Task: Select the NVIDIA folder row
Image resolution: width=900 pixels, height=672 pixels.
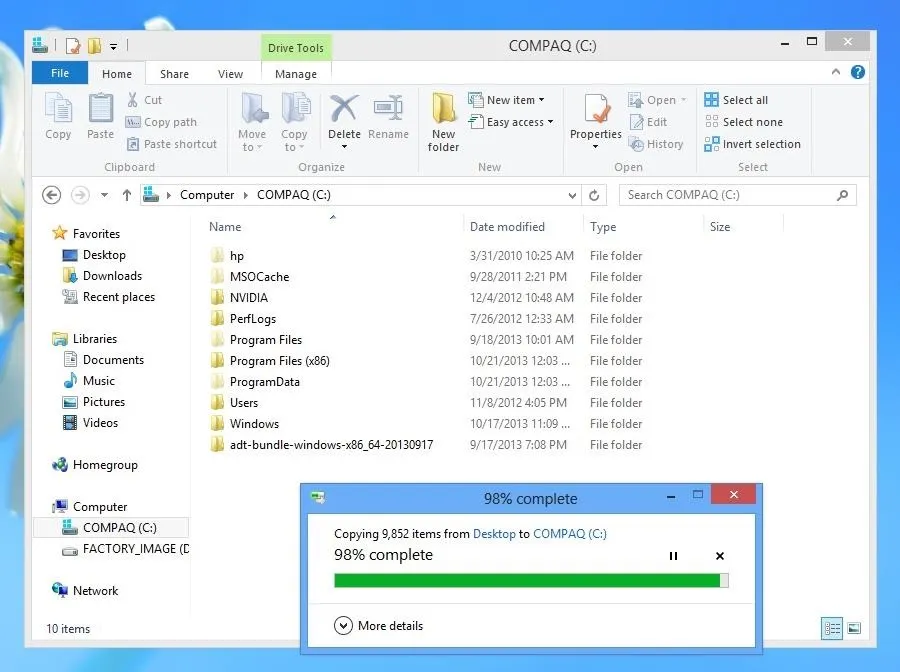Action: pos(426,298)
